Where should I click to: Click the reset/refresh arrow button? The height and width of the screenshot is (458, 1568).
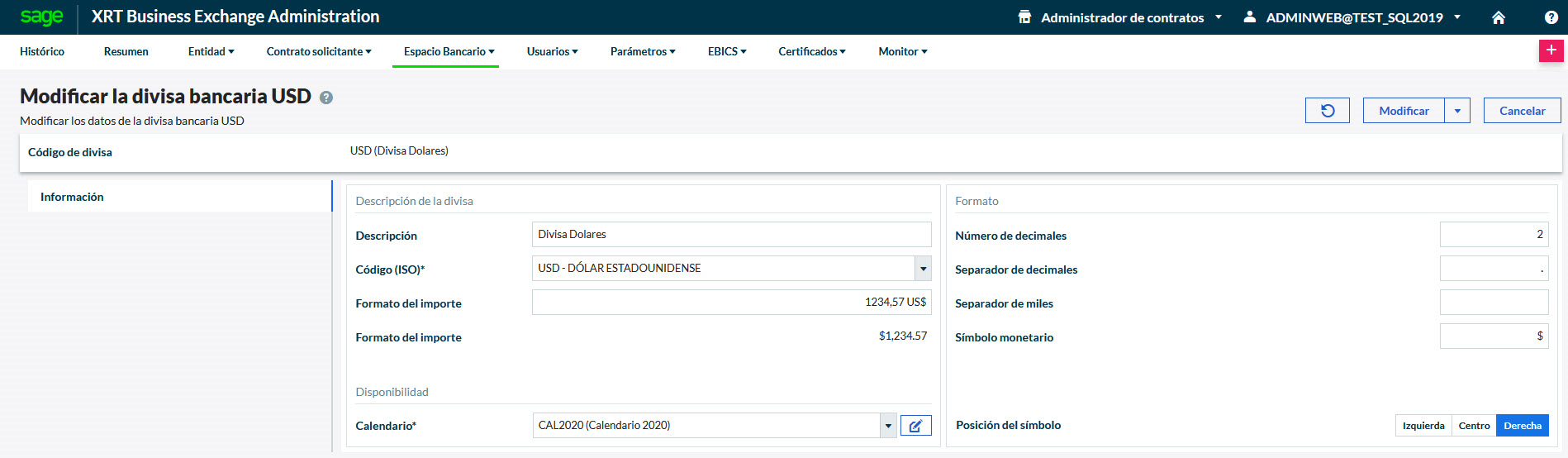1327,111
